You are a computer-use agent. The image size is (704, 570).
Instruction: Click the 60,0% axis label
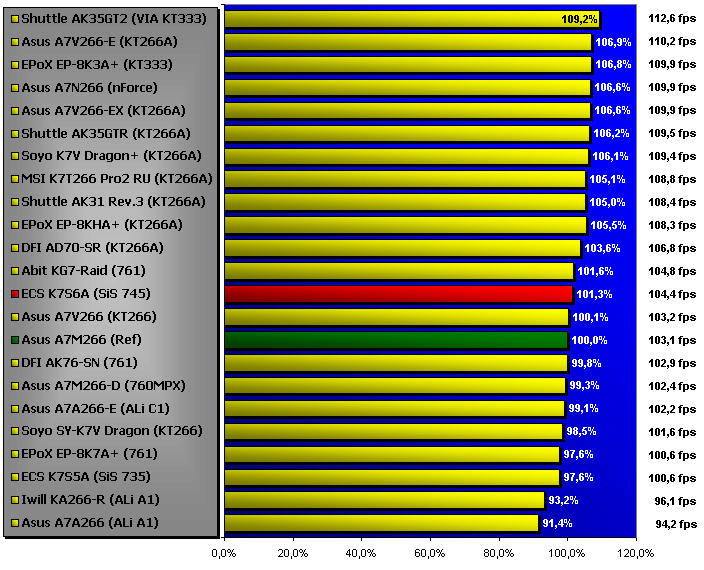(430, 553)
